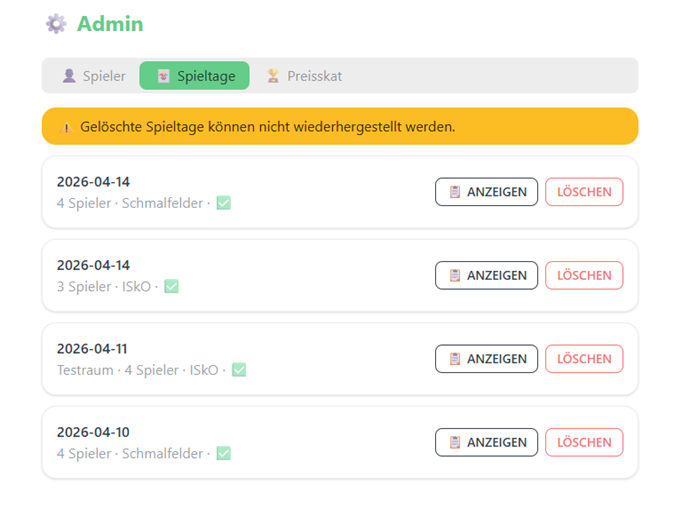698x532 pixels.
Task: Click clipboard icon for 2026-04-10 entry
Action: coord(455,443)
